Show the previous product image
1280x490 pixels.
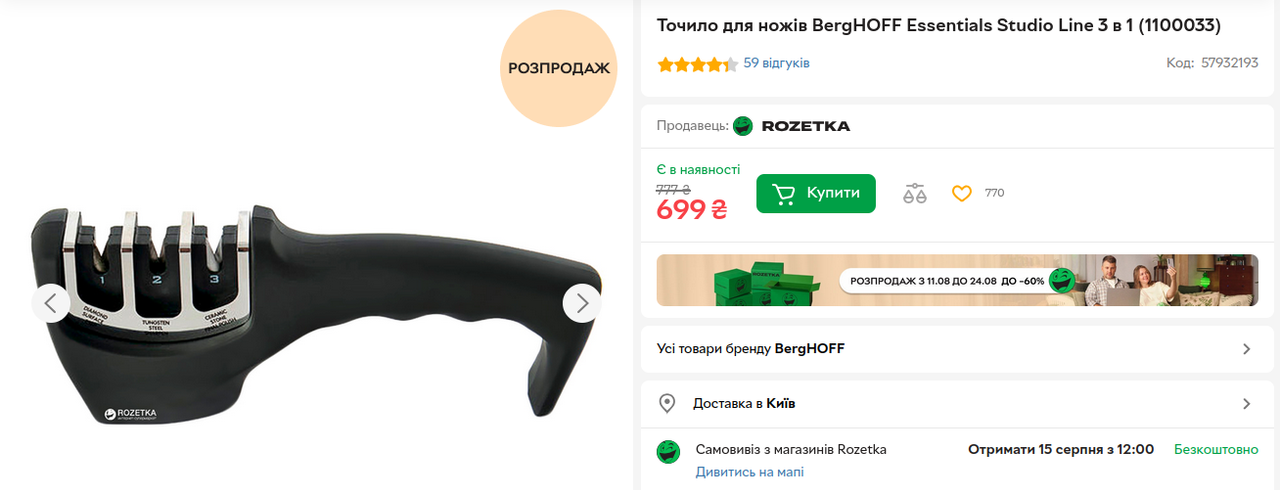click(51, 303)
